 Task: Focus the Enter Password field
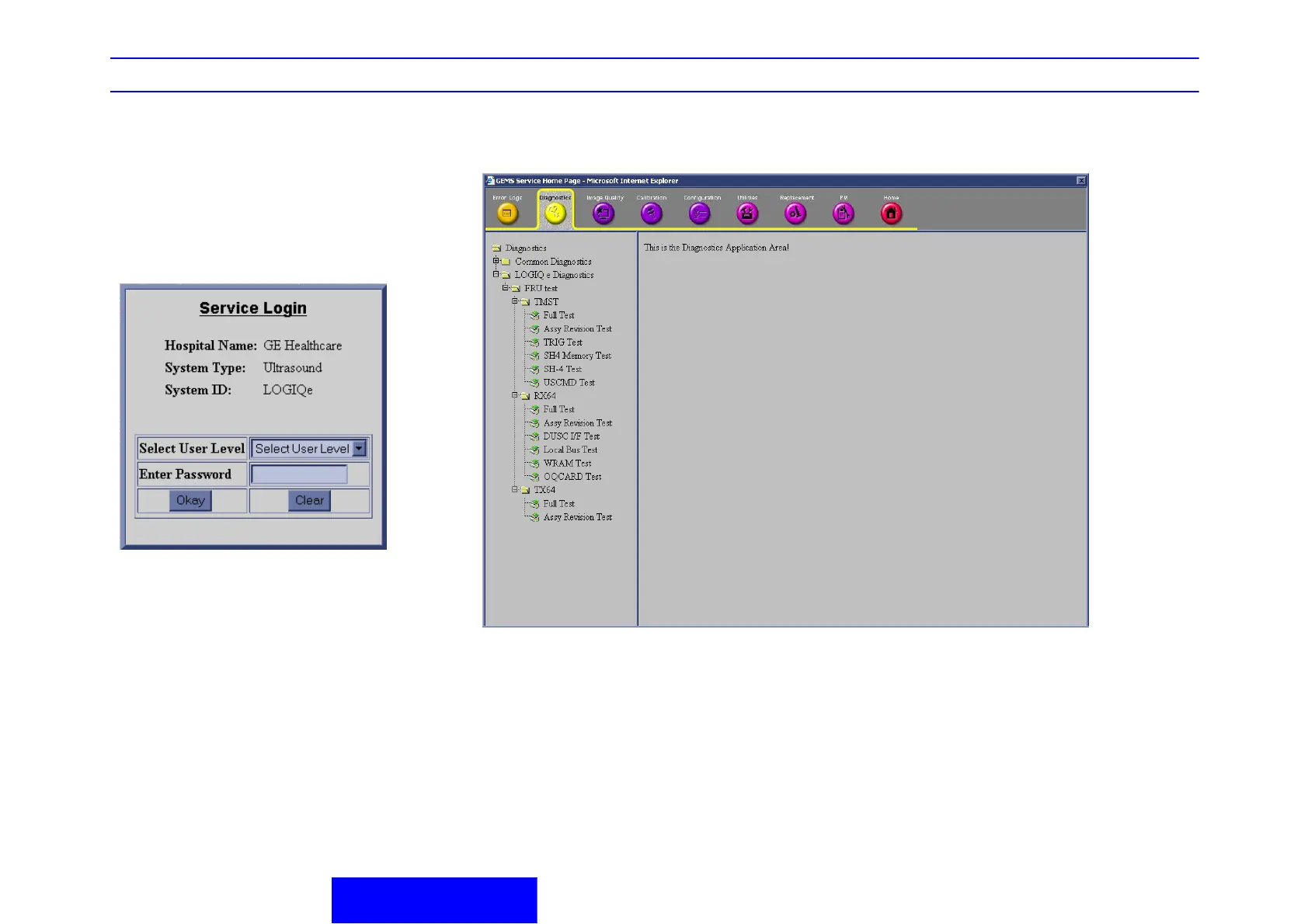[x=299, y=474]
